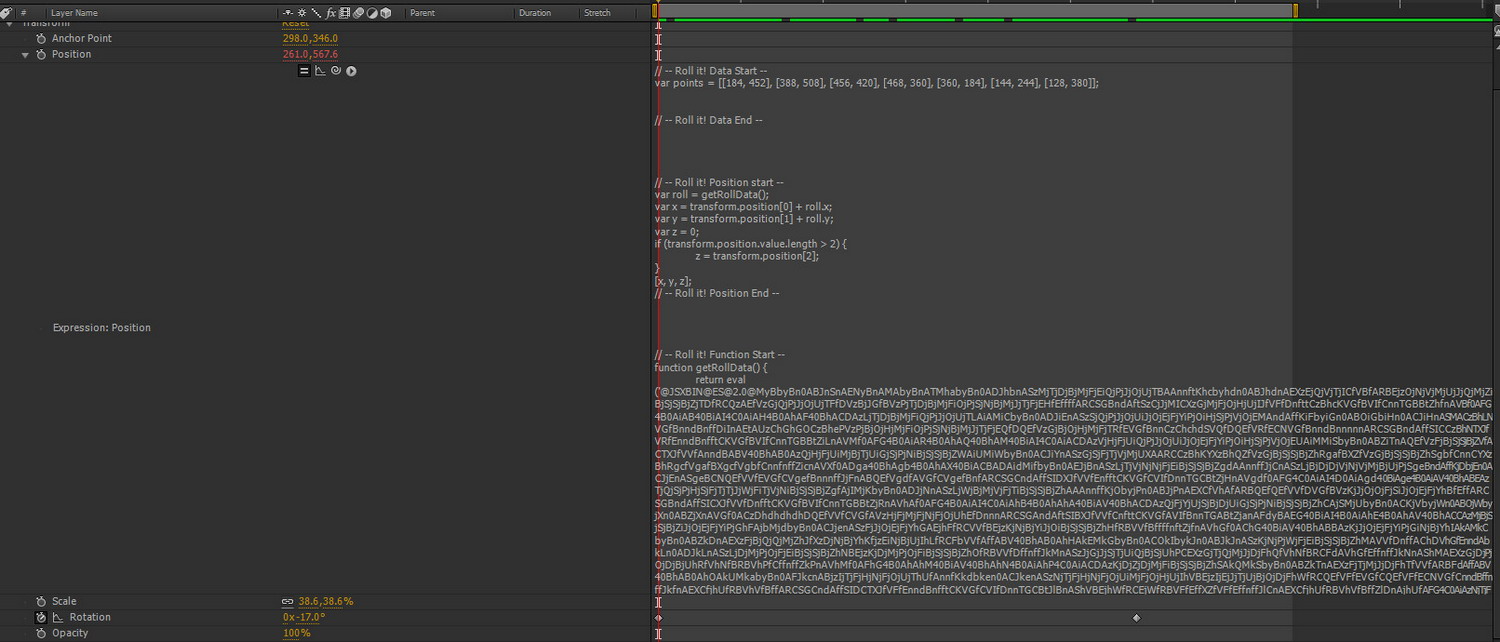Click the Anchor Point value 298.0,346.0
Viewport: 1500px width, 642px height.
pos(310,38)
